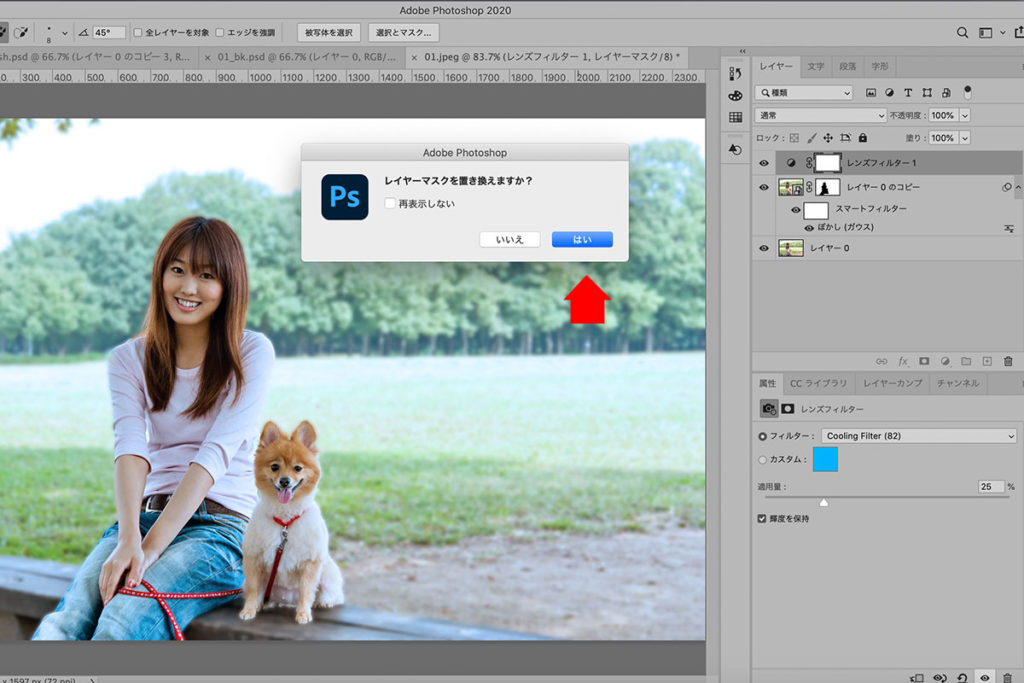This screenshot has height=683, width=1024.
Task: Uncheck 輝度を保持 checkbox
Action: tap(761, 518)
